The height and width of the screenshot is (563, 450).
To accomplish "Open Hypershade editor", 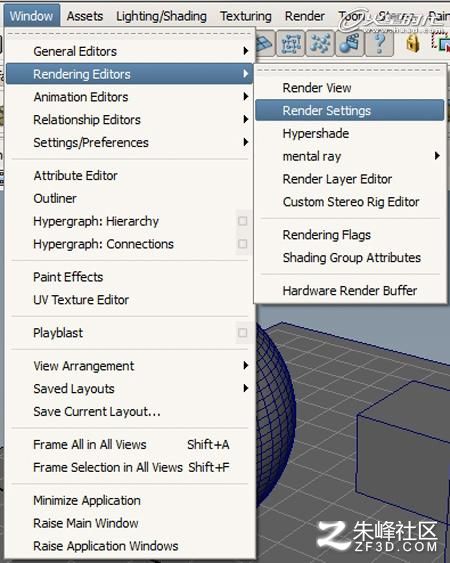I will pyautogui.click(x=316, y=133).
